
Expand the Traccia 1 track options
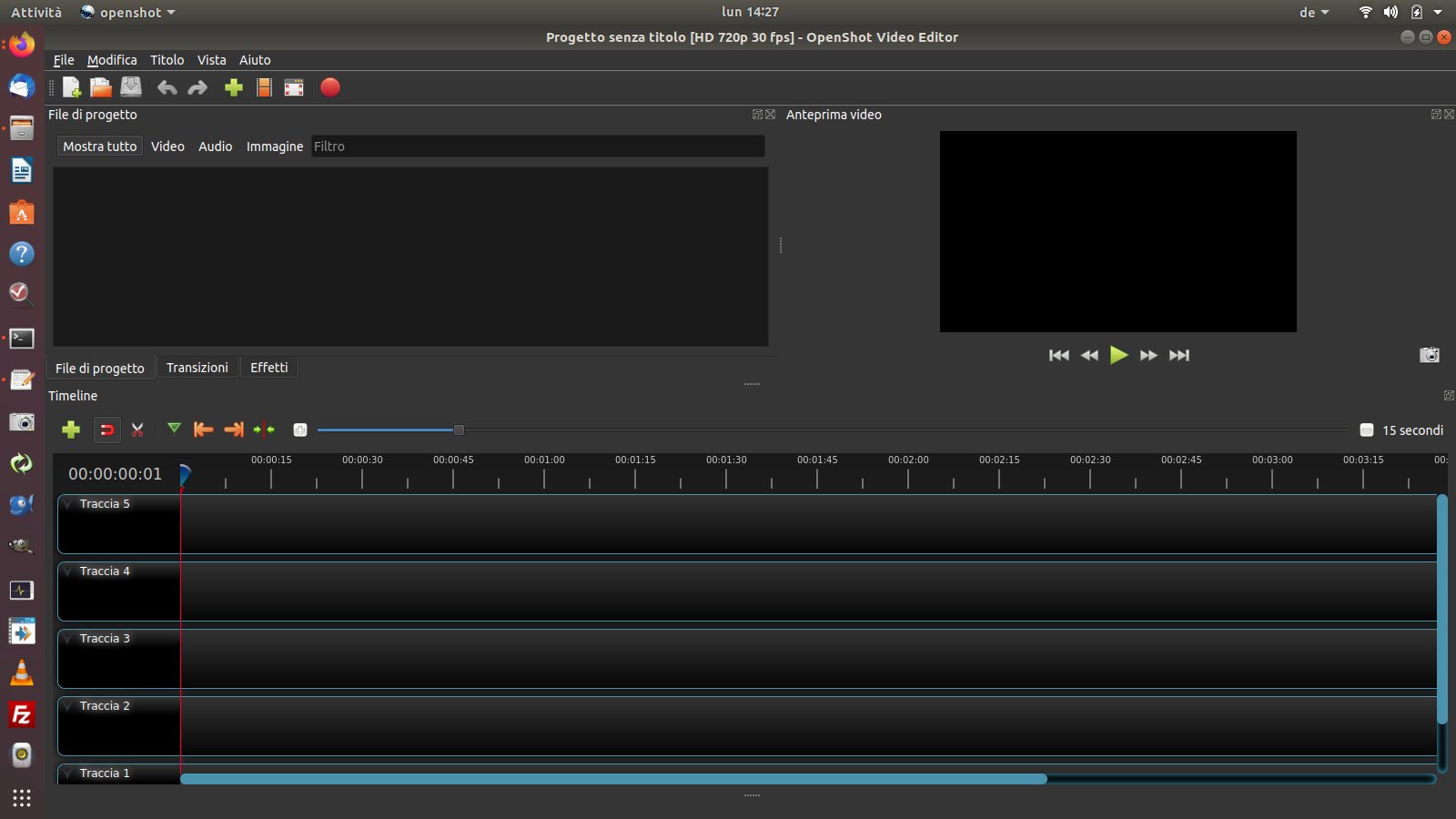[68, 773]
